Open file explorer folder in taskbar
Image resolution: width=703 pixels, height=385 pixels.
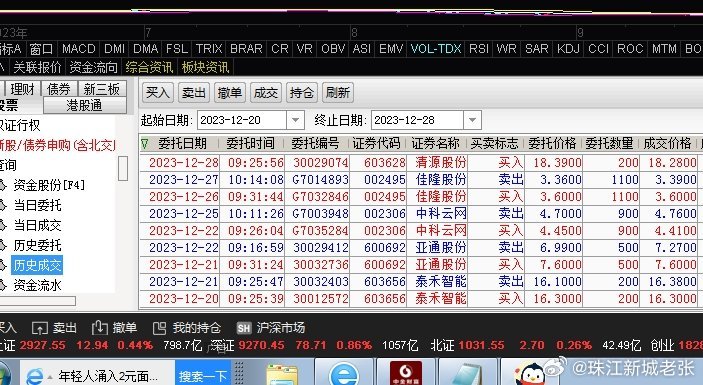pos(282,375)
